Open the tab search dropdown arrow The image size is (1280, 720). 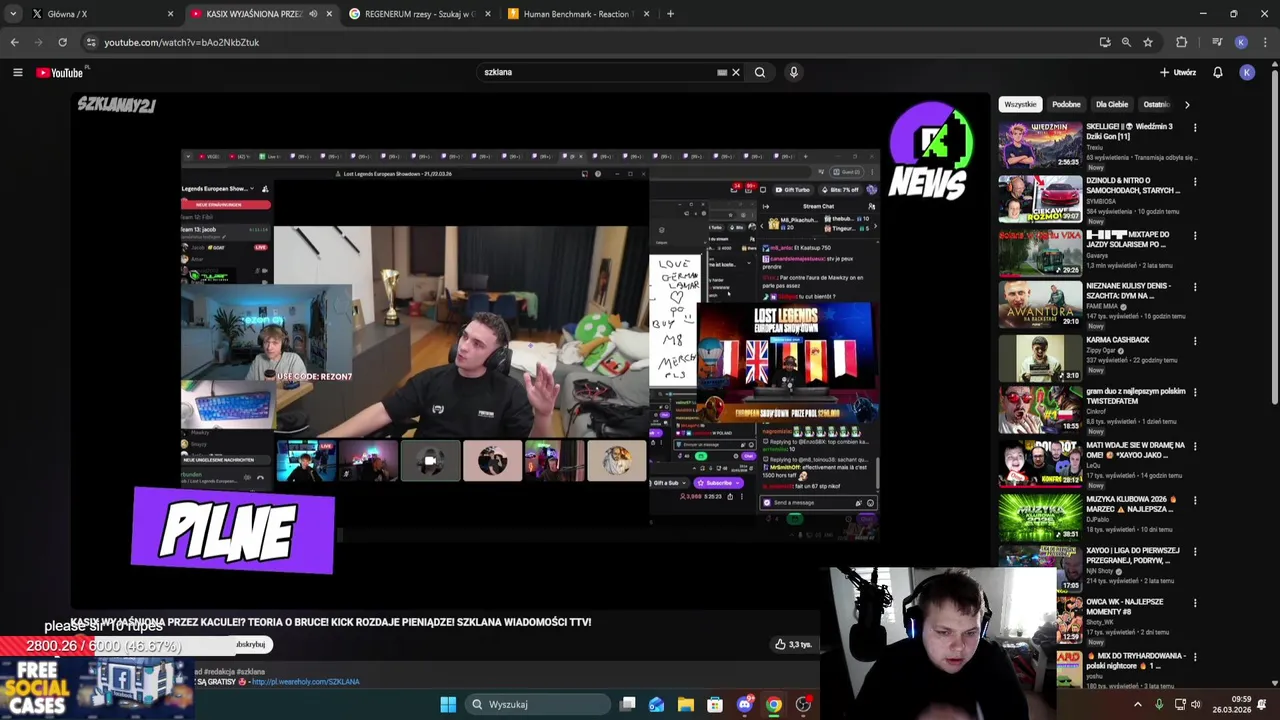click(14, 14)
